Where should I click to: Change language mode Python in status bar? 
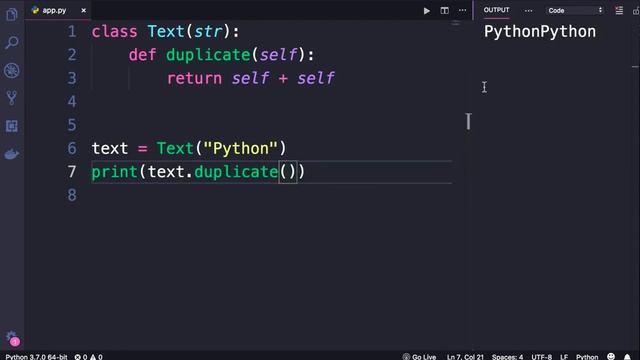coord(587,357)
